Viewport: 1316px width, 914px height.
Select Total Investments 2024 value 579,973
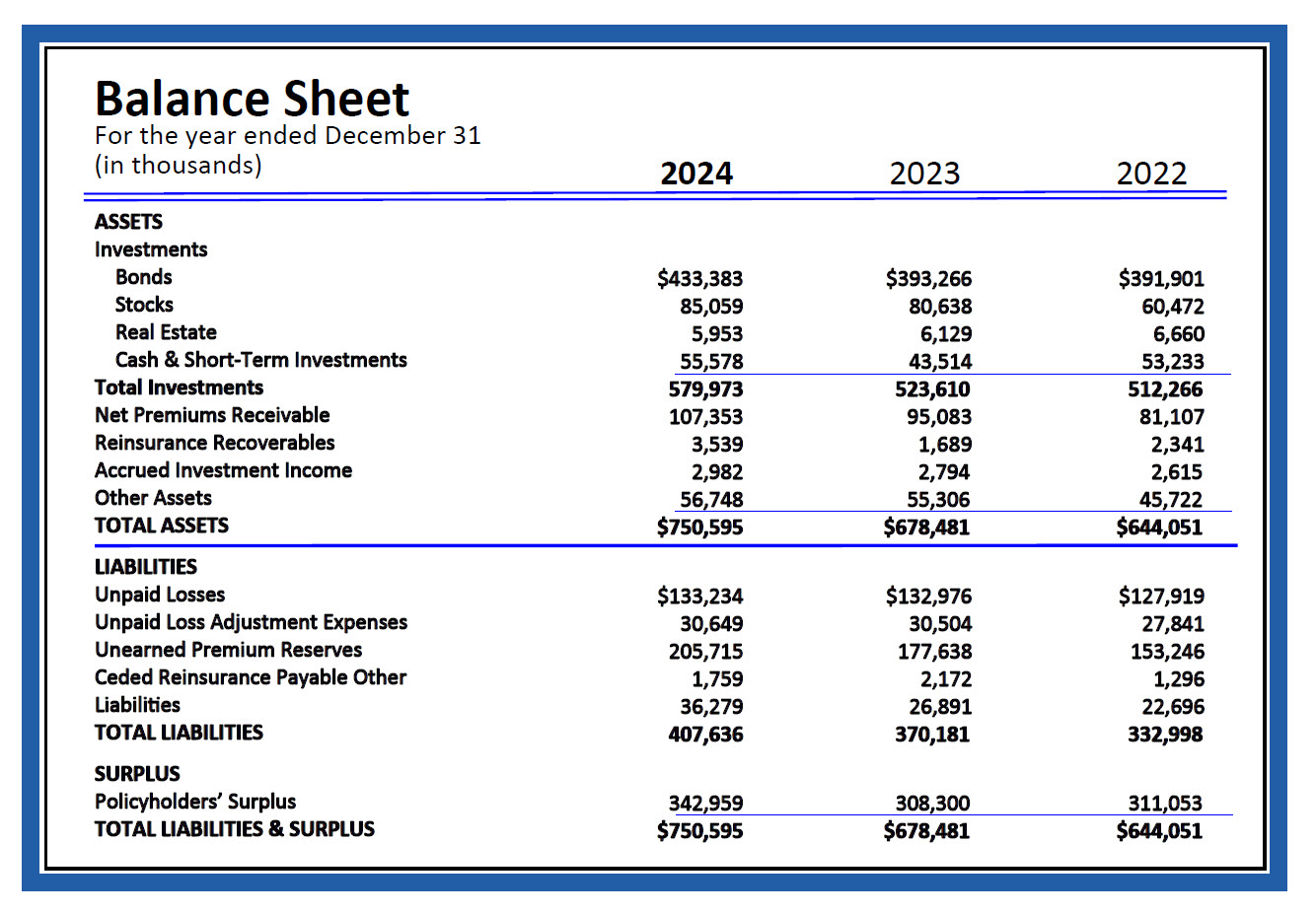pyautogui.click(x=706, y=389)
